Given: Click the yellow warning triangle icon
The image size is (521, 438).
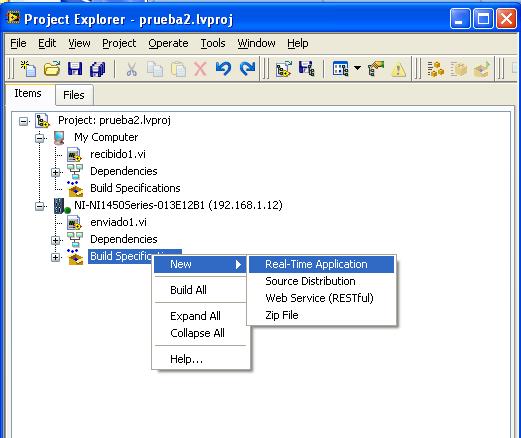Looking at the screenshot, I should 399,70.
